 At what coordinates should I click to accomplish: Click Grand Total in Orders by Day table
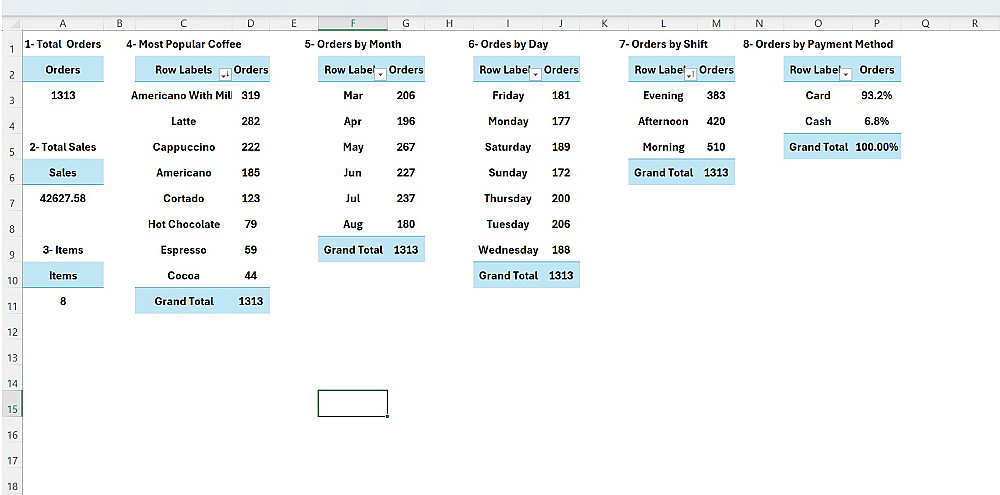tap(508, 276)
